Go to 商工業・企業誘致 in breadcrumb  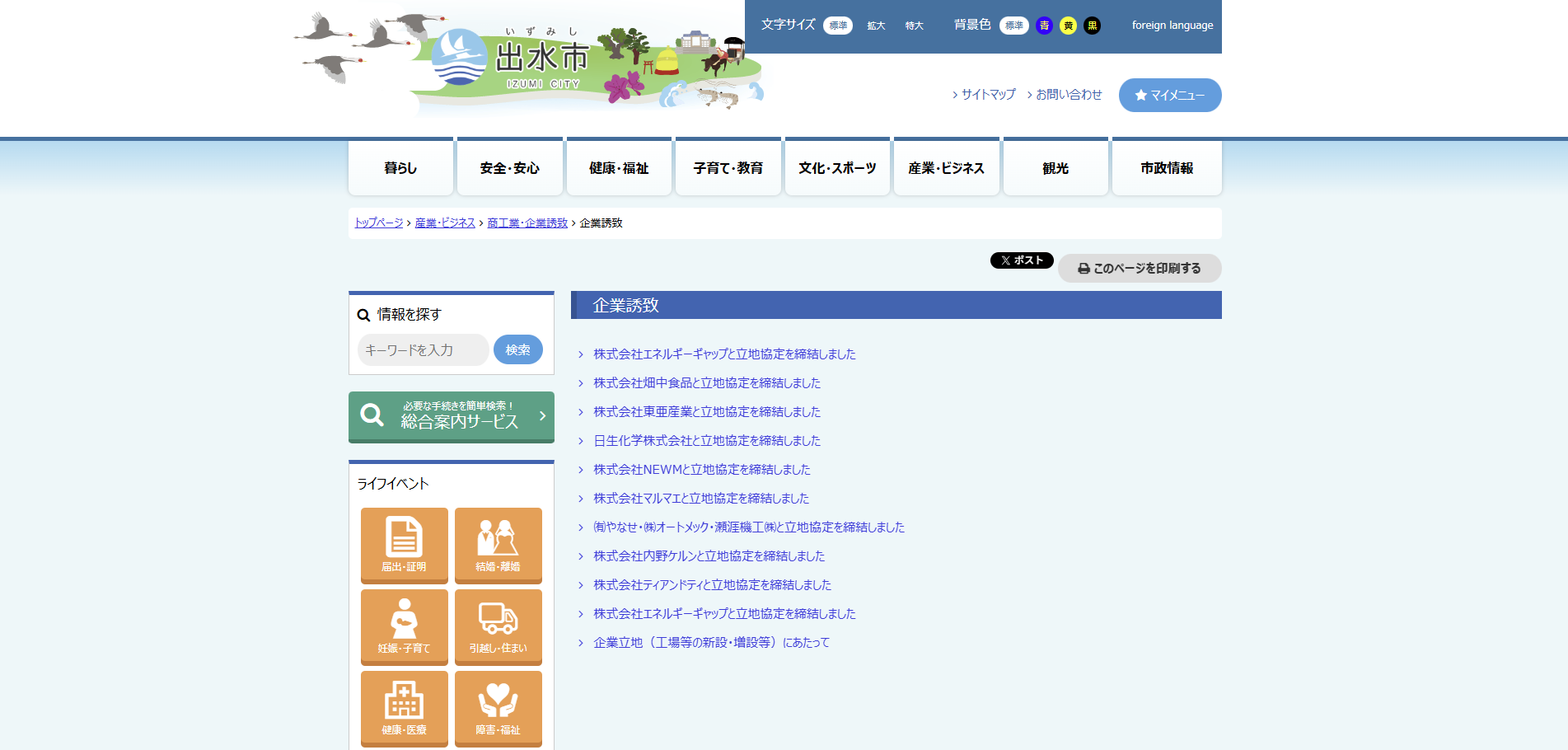pos(527,223)
